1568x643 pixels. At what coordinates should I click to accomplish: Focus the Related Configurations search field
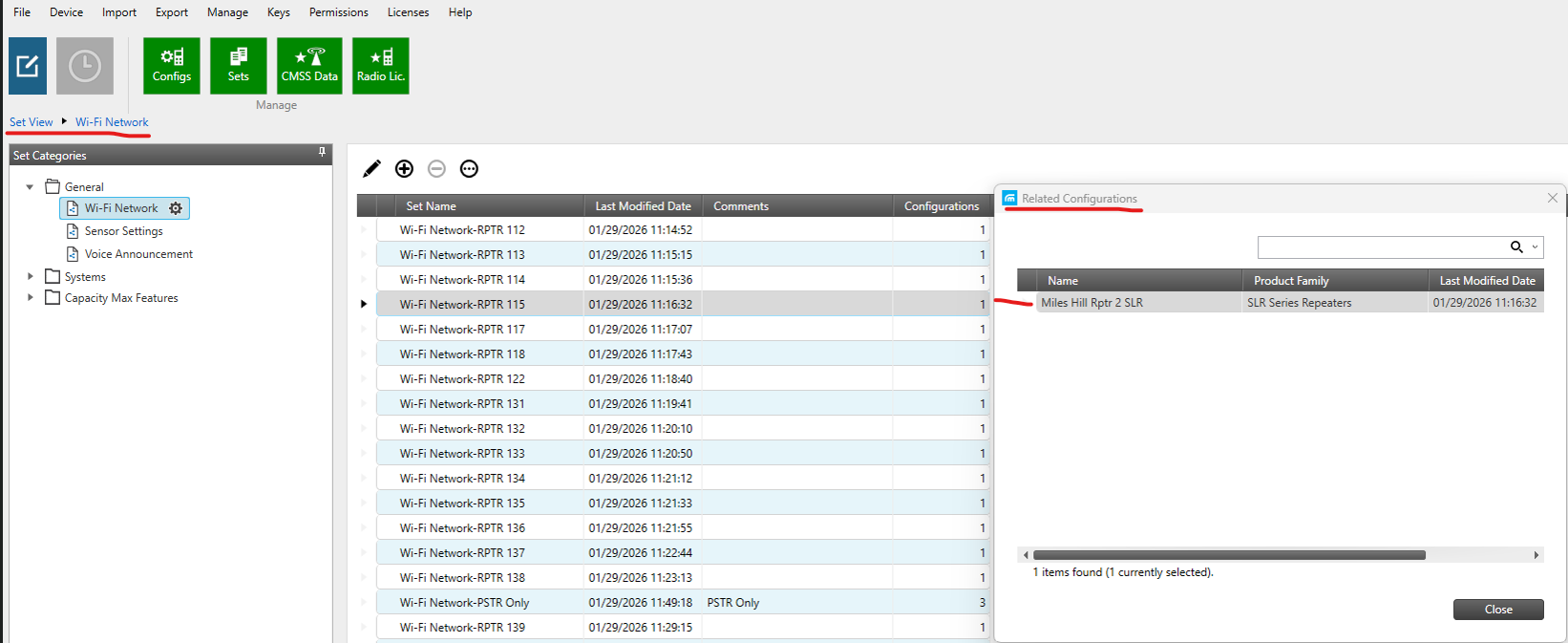[1383, 247]
